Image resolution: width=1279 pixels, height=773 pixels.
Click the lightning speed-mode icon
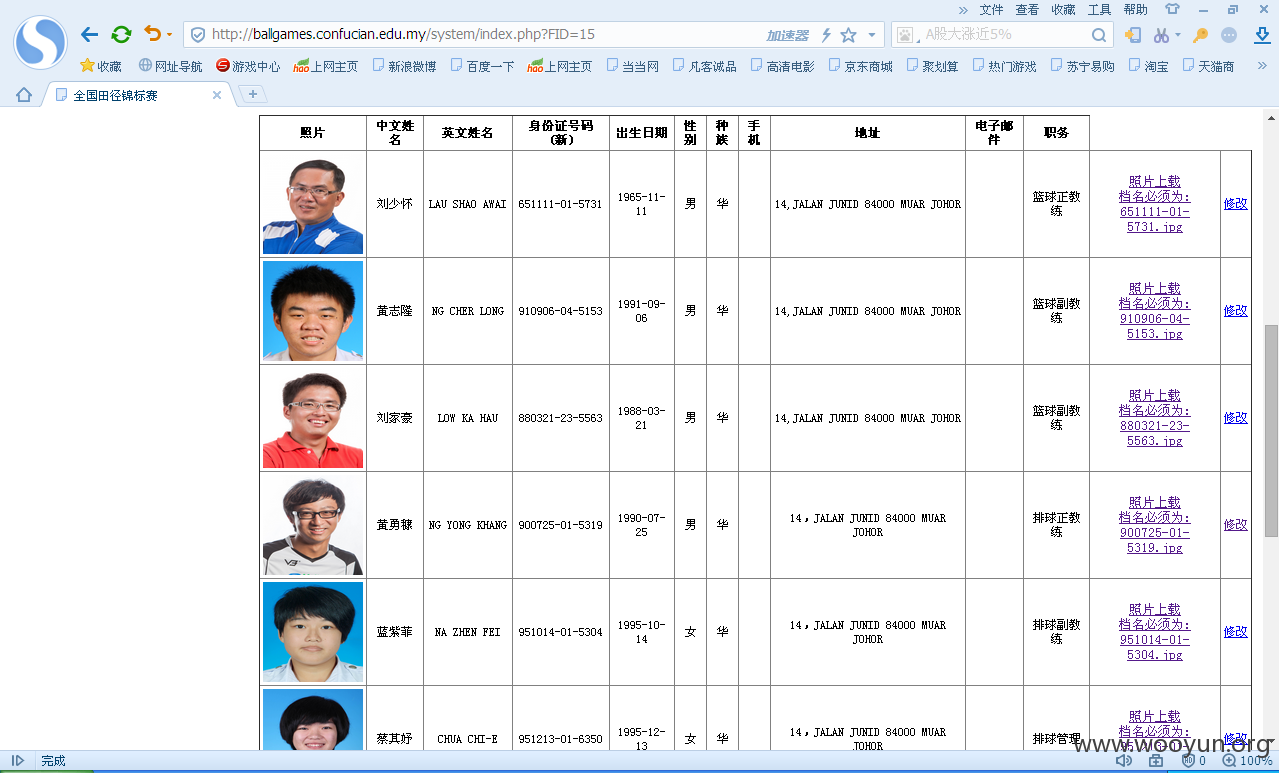[x=826, y=35]
